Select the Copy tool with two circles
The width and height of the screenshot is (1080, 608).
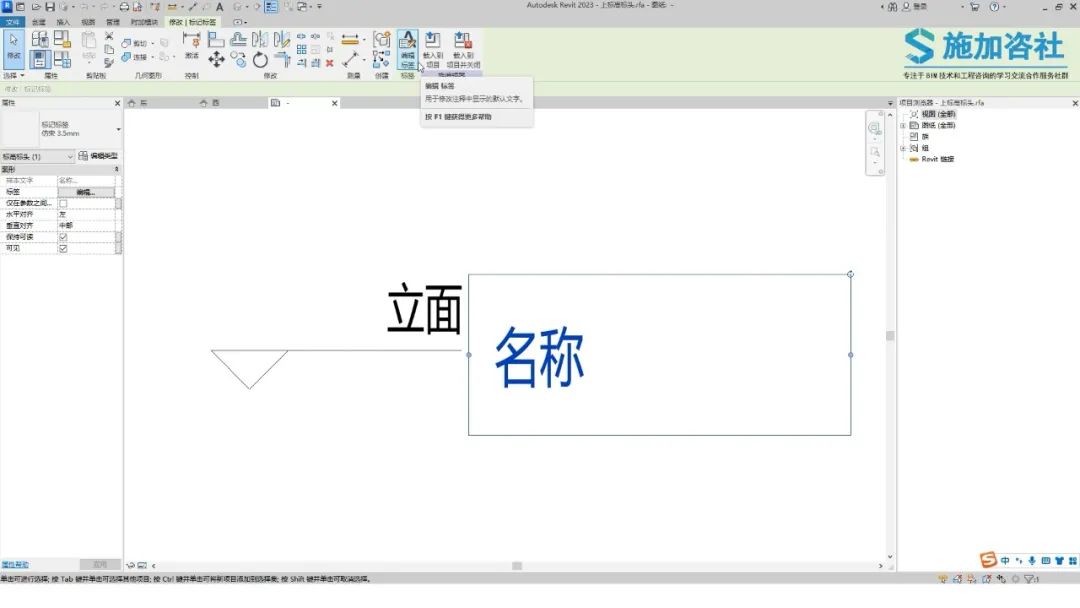(x=238, y=60)
